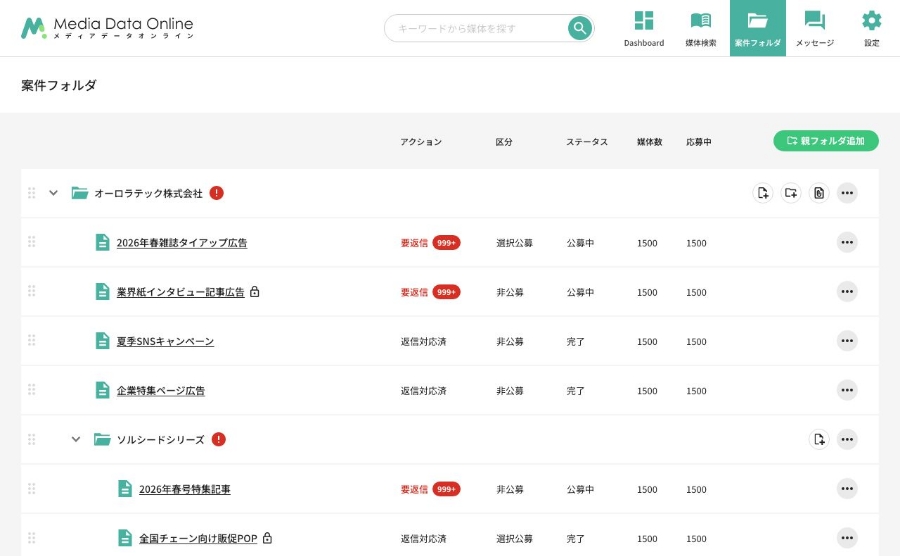
Task: Open more options menu for 企業特集ページ広告
Action: 847,390
